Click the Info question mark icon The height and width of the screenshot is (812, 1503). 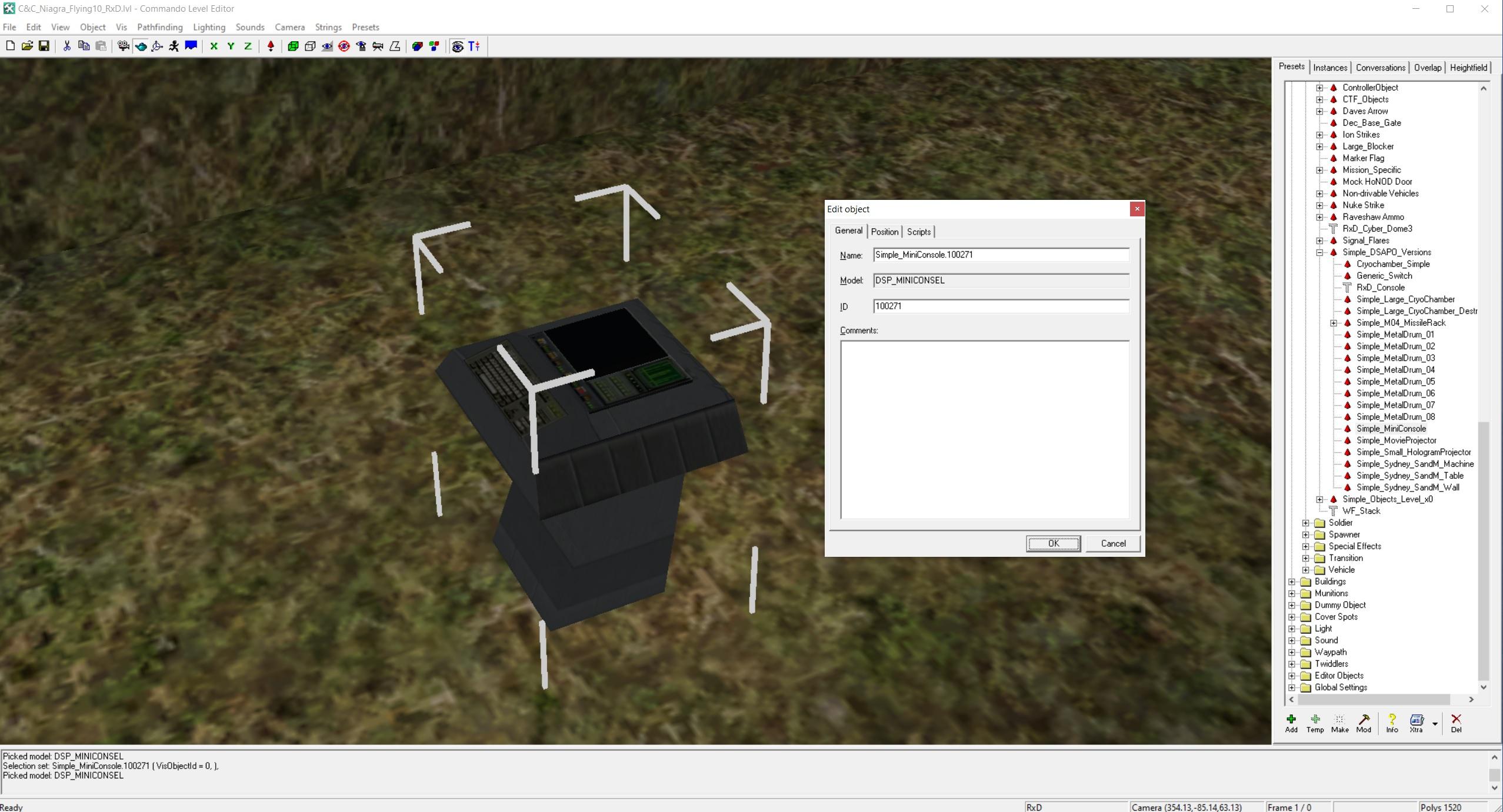tap(1391, 723)
